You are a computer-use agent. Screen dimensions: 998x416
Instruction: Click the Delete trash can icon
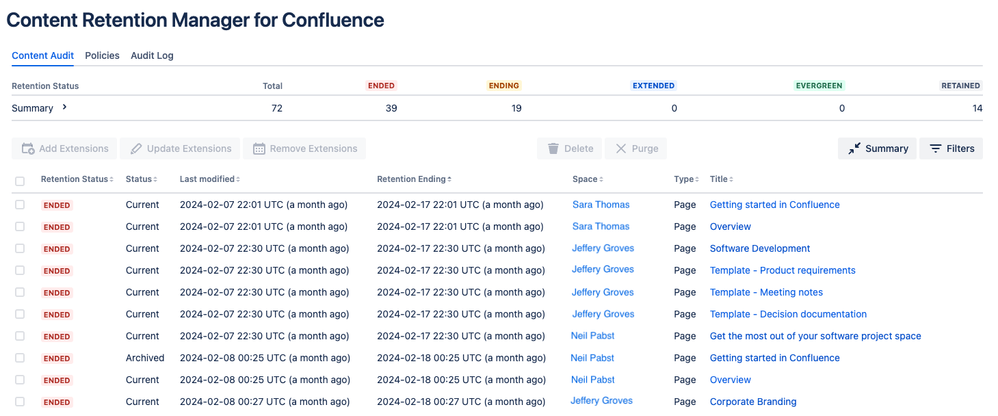pos(553,149)
